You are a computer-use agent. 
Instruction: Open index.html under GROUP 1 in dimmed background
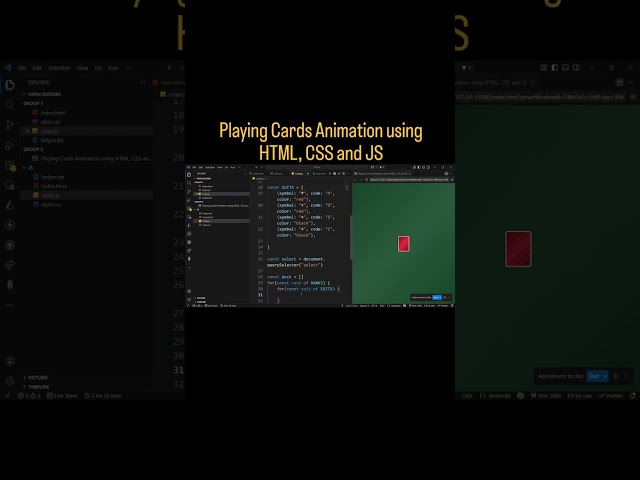pos(53,113)
